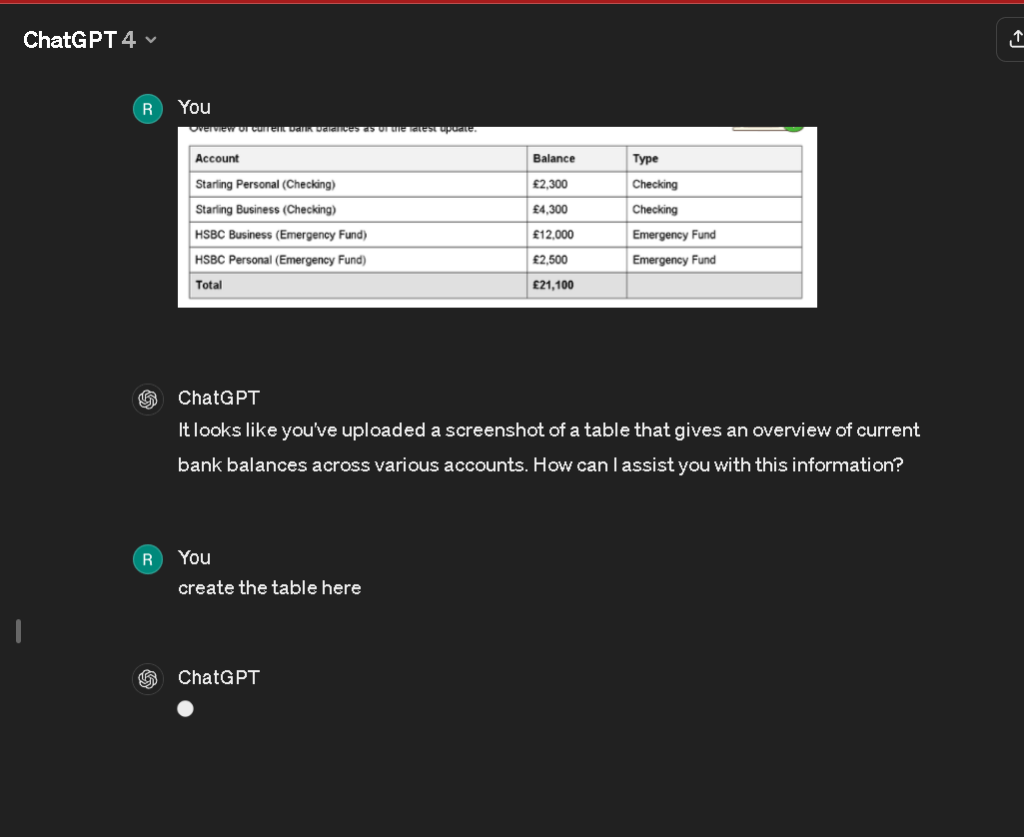
Task: Select the "create the table here" message text
Action: pos(269,588)
